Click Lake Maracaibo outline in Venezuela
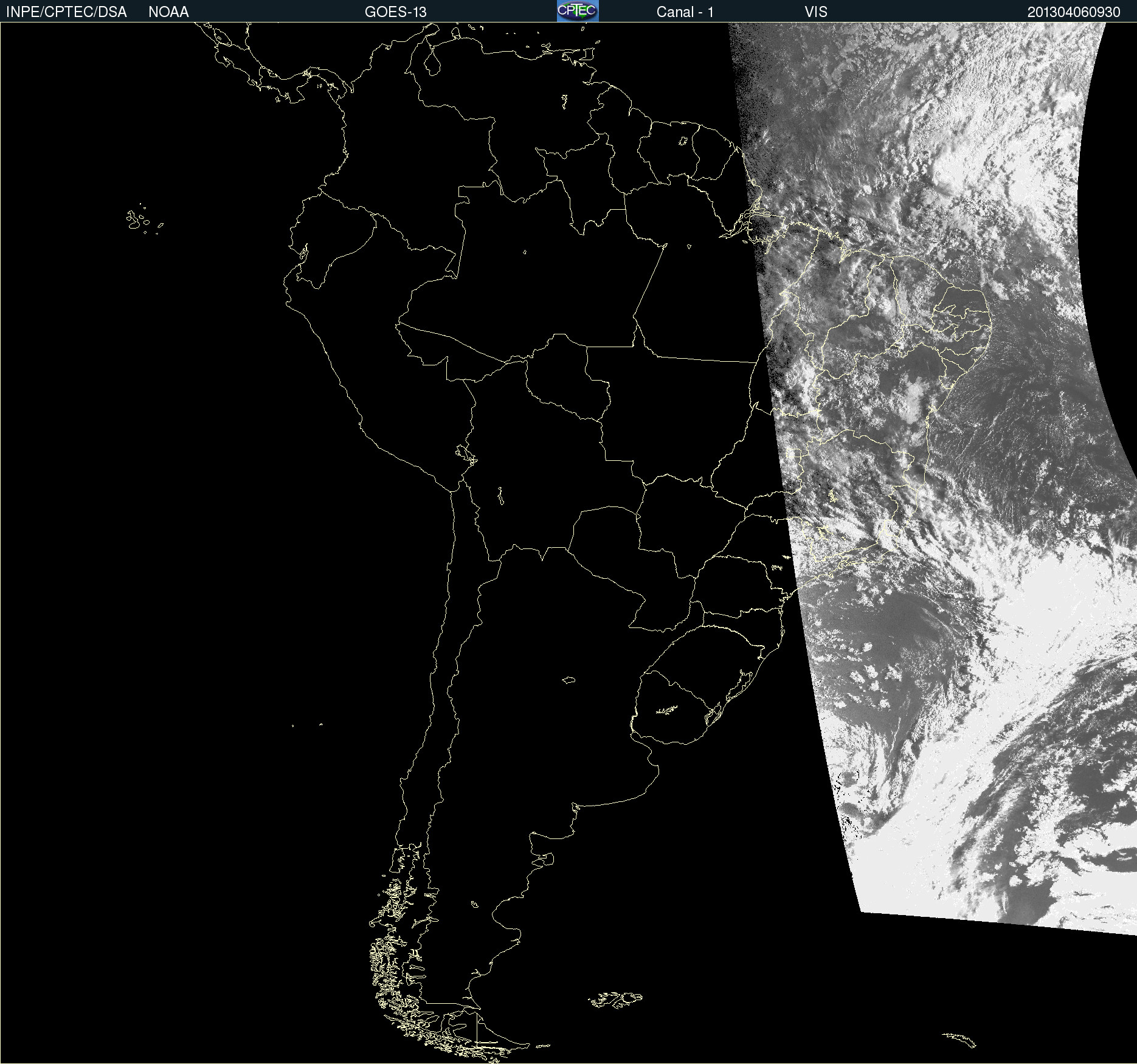Image resolution: width=1137 pixels, height=1064 pixels. (432, 61)
